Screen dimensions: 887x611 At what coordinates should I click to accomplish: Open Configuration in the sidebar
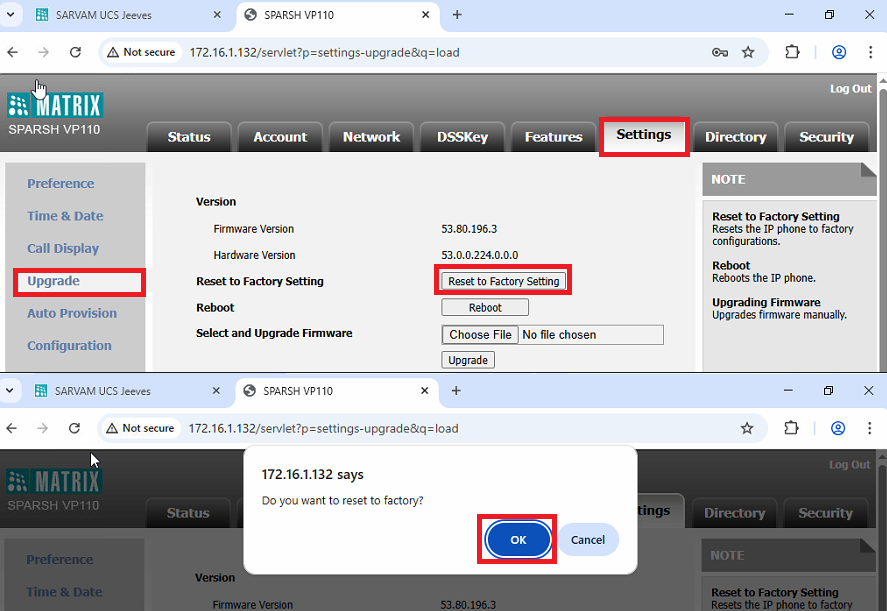pyautogui.click(x=69, y=346)
